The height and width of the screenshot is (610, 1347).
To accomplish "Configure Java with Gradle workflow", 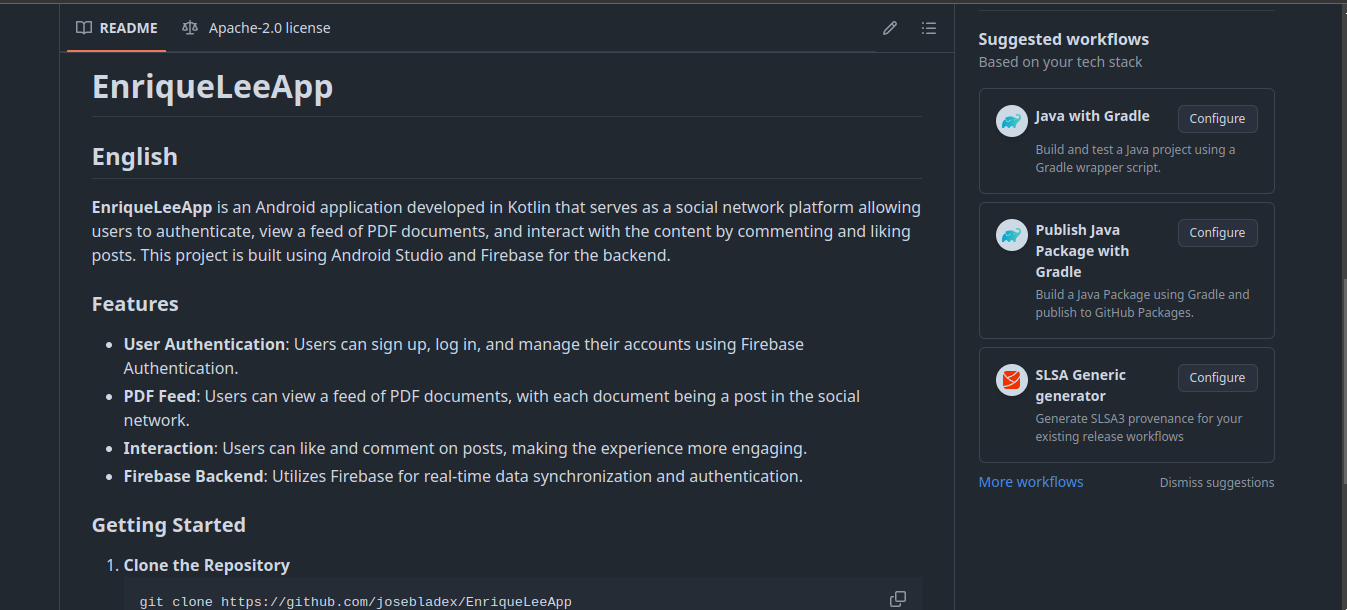I will 1217,118.
